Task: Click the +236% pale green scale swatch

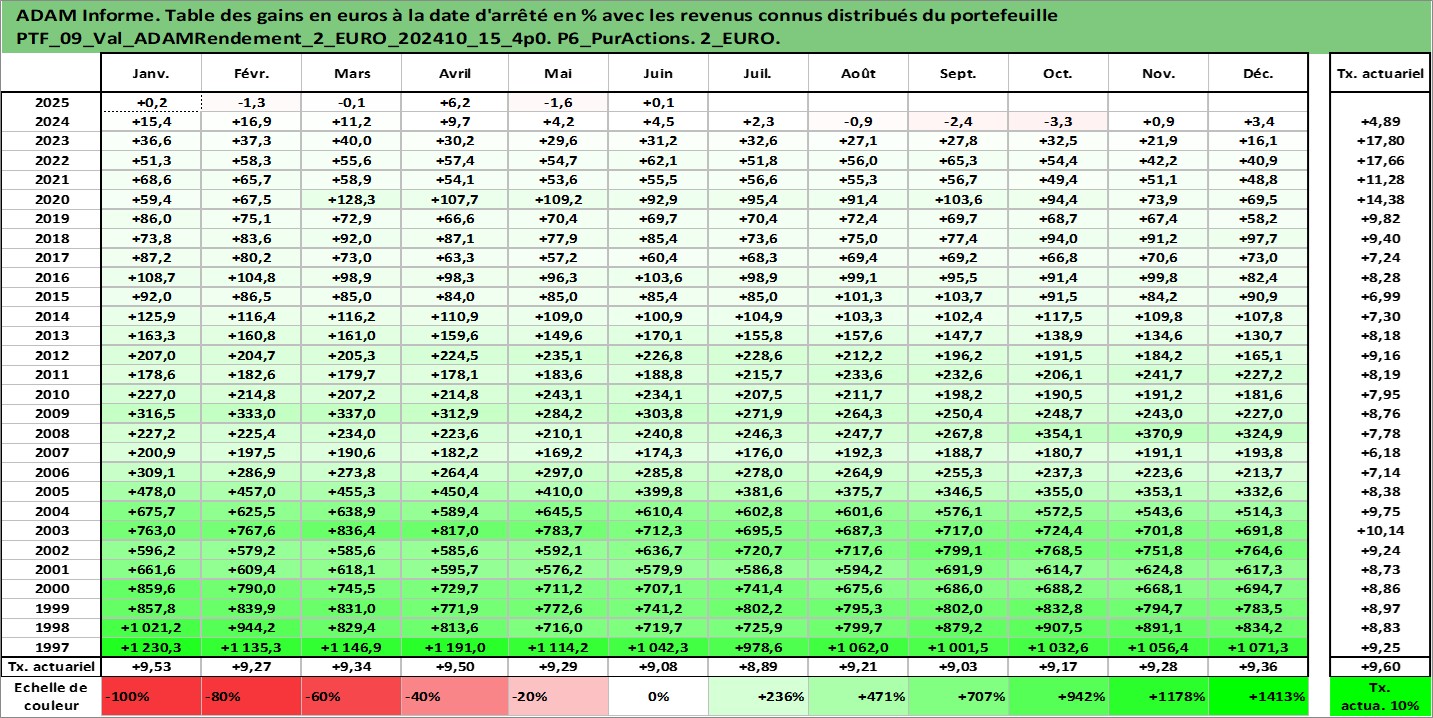Action: point(758,696)
